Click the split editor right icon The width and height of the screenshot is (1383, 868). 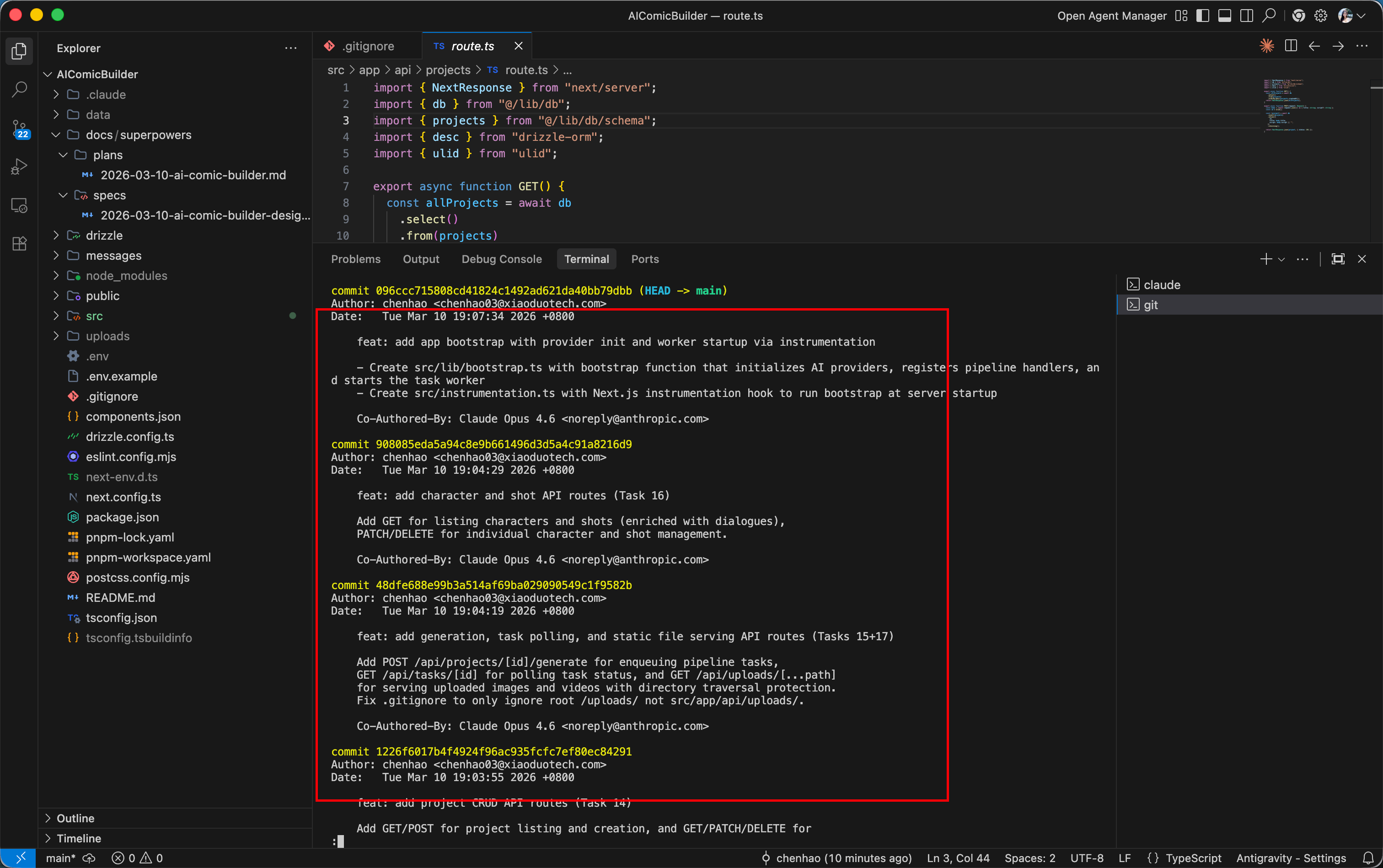[x=1291, y=46]
